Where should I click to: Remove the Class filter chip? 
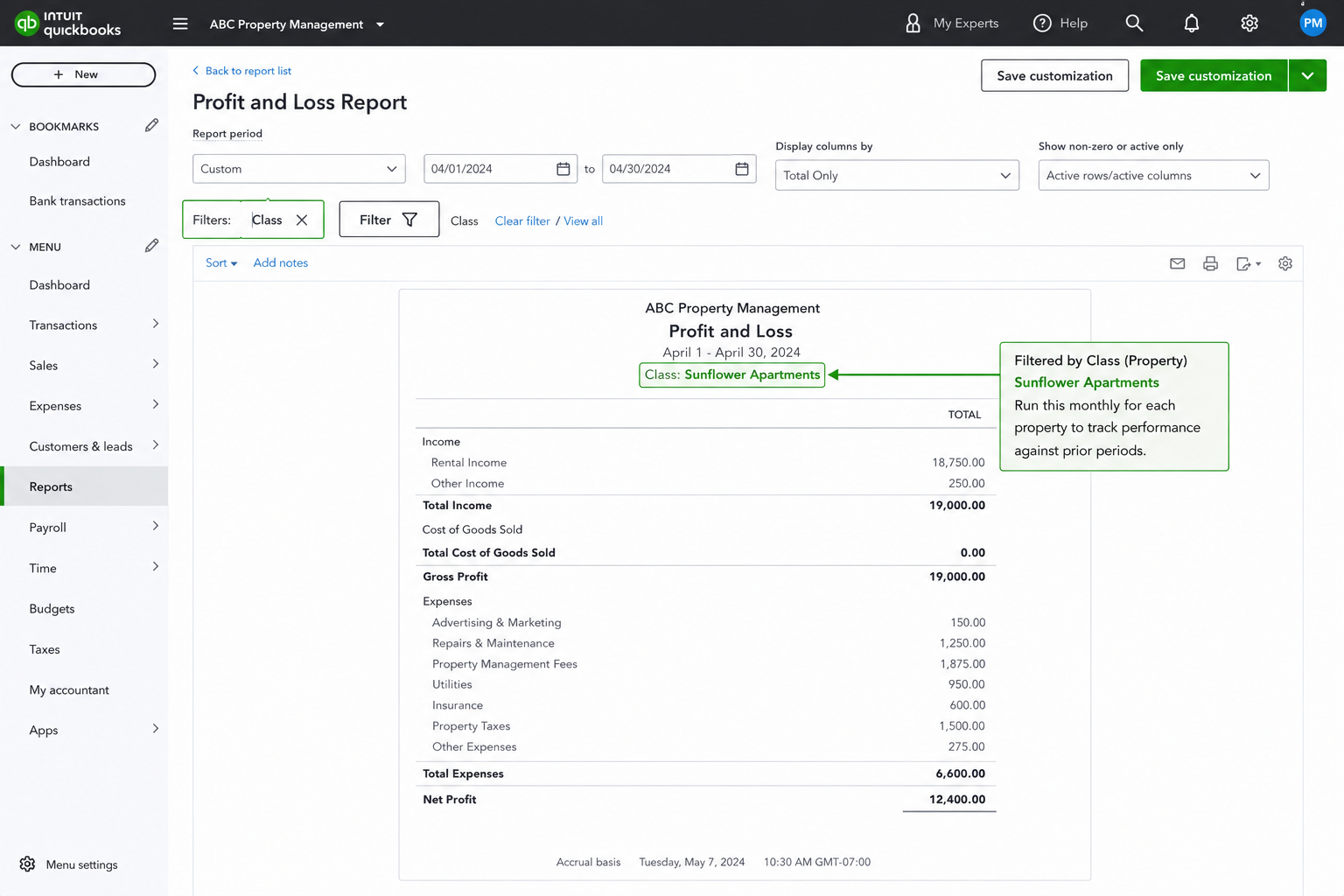[x=302, y=220]
